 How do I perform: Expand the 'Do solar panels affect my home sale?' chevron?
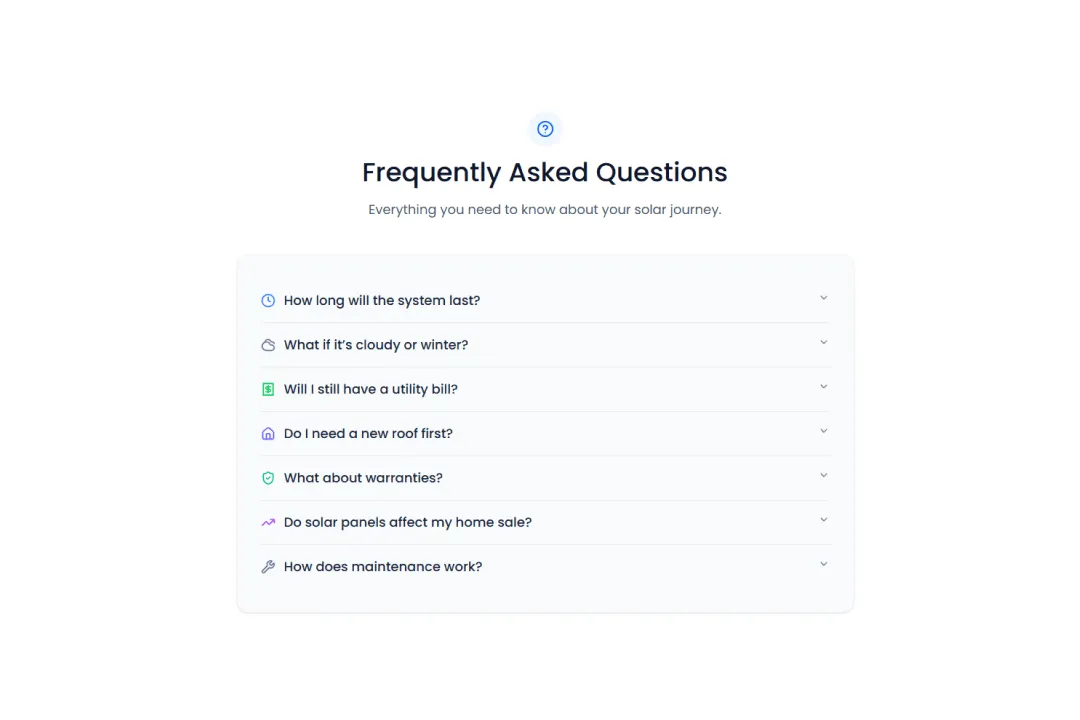pos(823,520)
